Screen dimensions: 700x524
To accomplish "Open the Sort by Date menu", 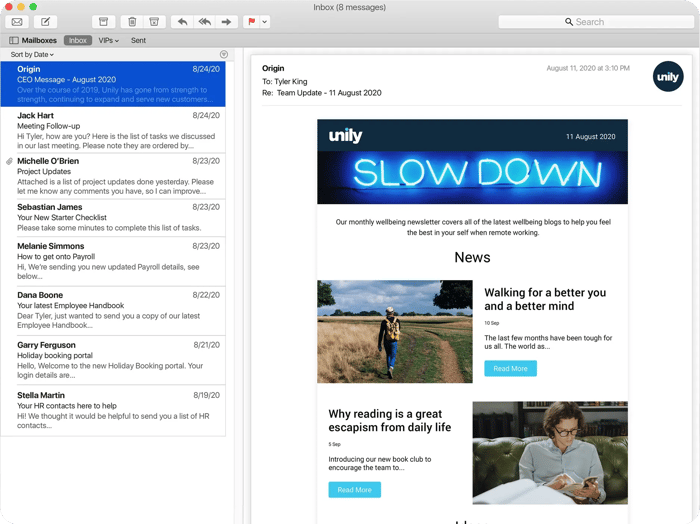I will [32, 54].
